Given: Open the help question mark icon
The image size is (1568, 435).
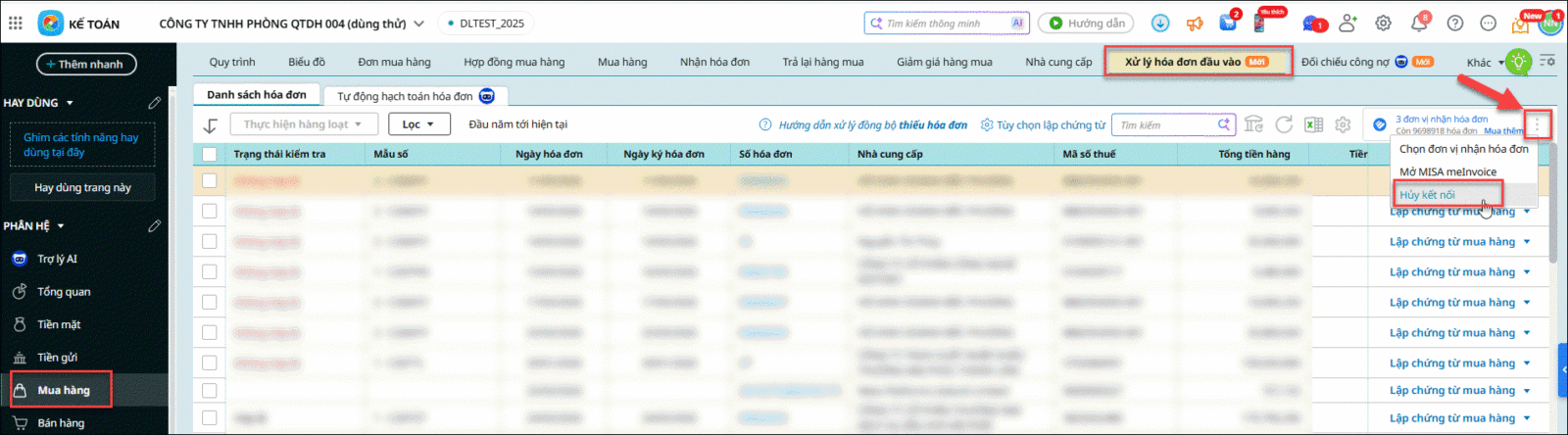Looking at the screenshot, I should 1455,24.
